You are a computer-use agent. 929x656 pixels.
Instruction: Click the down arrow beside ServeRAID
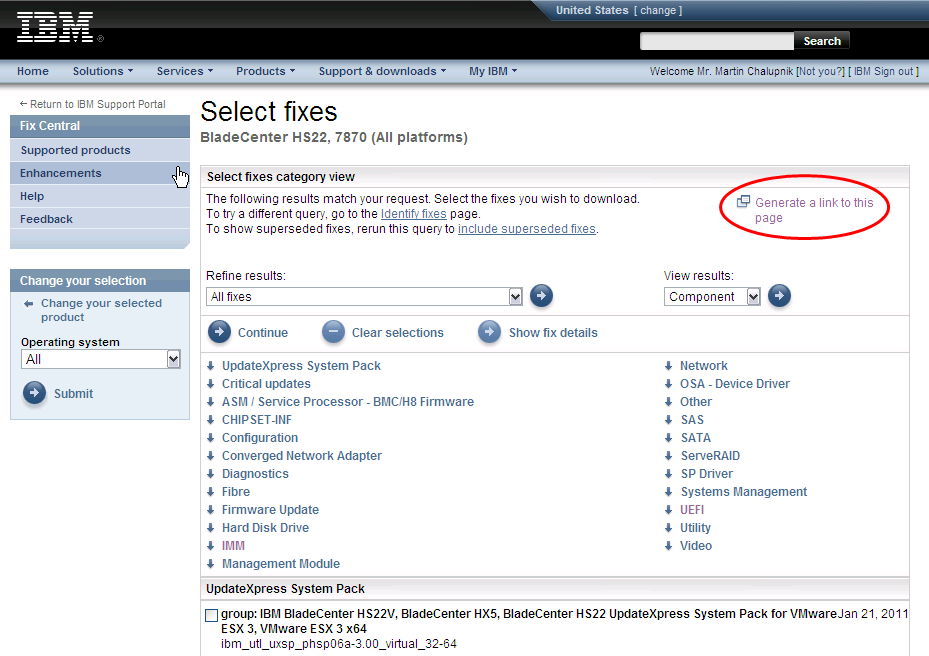[x=668, y=456]
